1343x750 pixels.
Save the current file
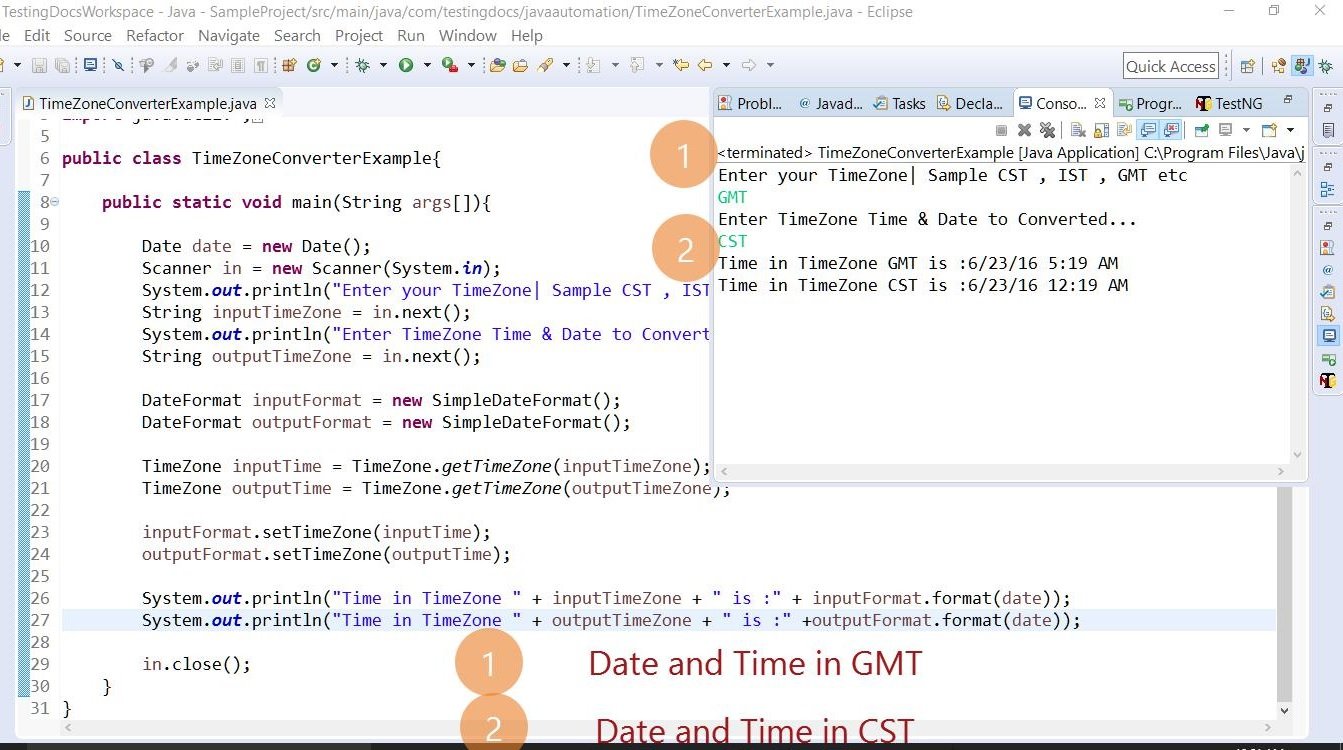click(x=38, y=65)
